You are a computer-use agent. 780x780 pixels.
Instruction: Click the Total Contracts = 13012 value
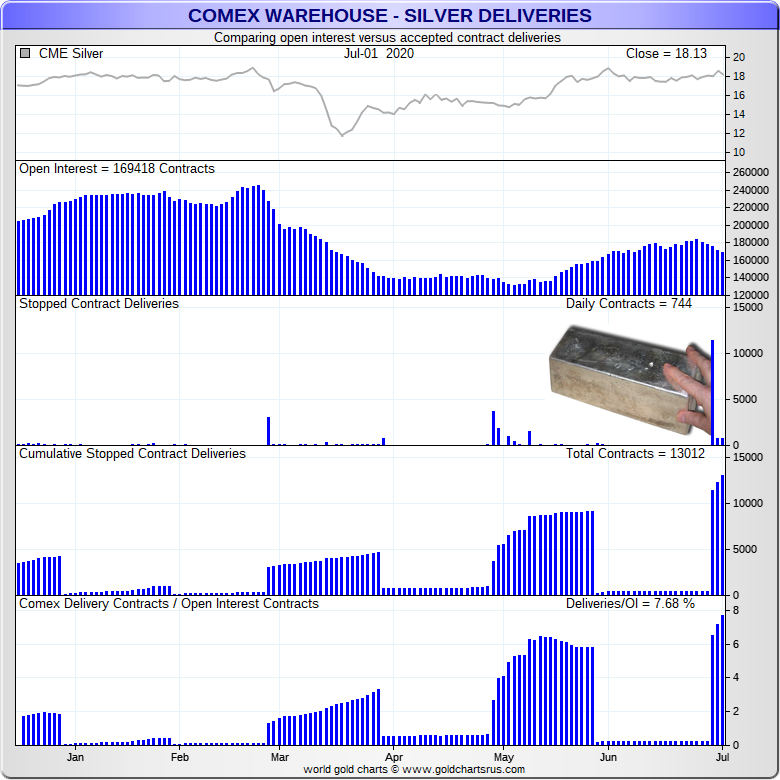point(635,454)
